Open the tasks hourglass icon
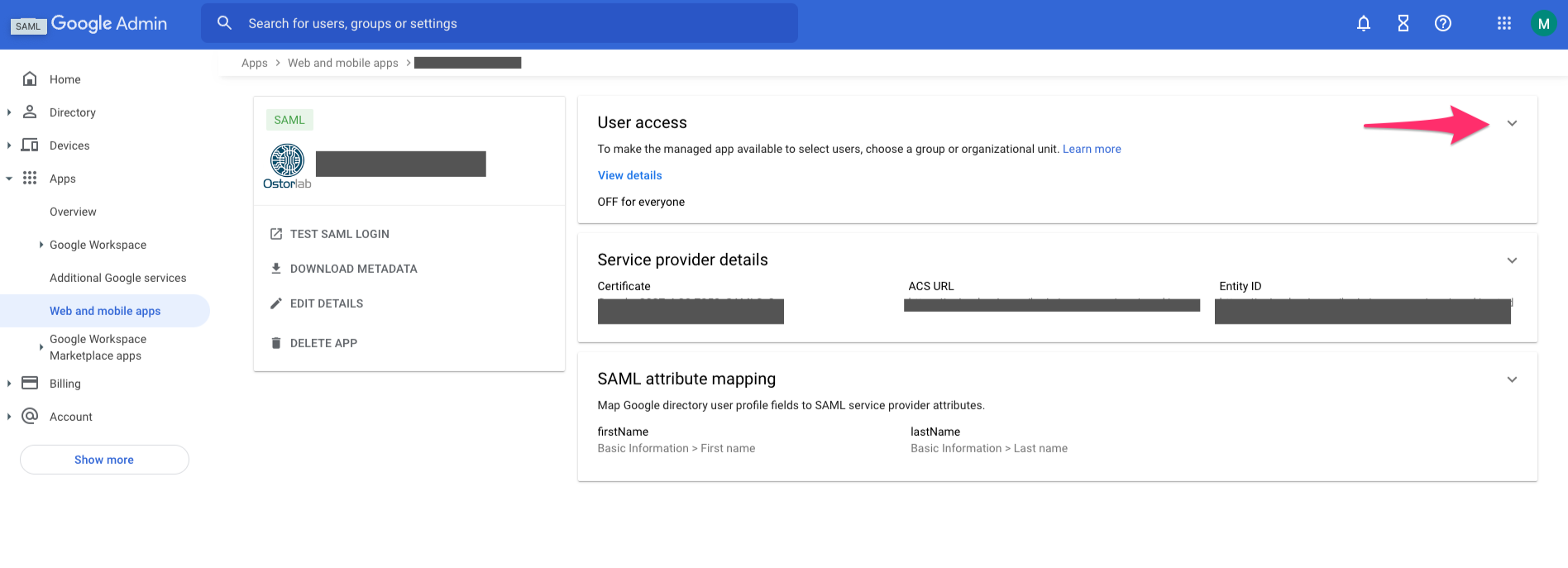The width and height of the screenshot is (1568, 568). [1403, 24]
